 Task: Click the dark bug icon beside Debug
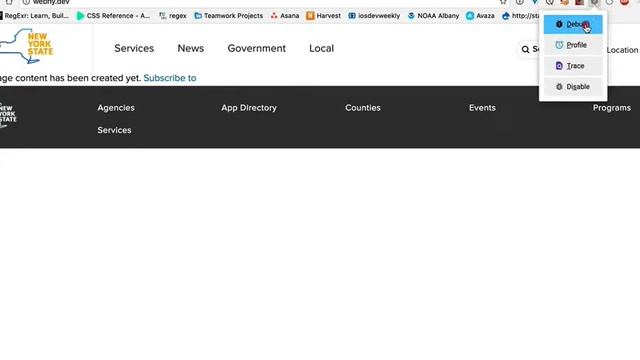[x=559, y=24]
